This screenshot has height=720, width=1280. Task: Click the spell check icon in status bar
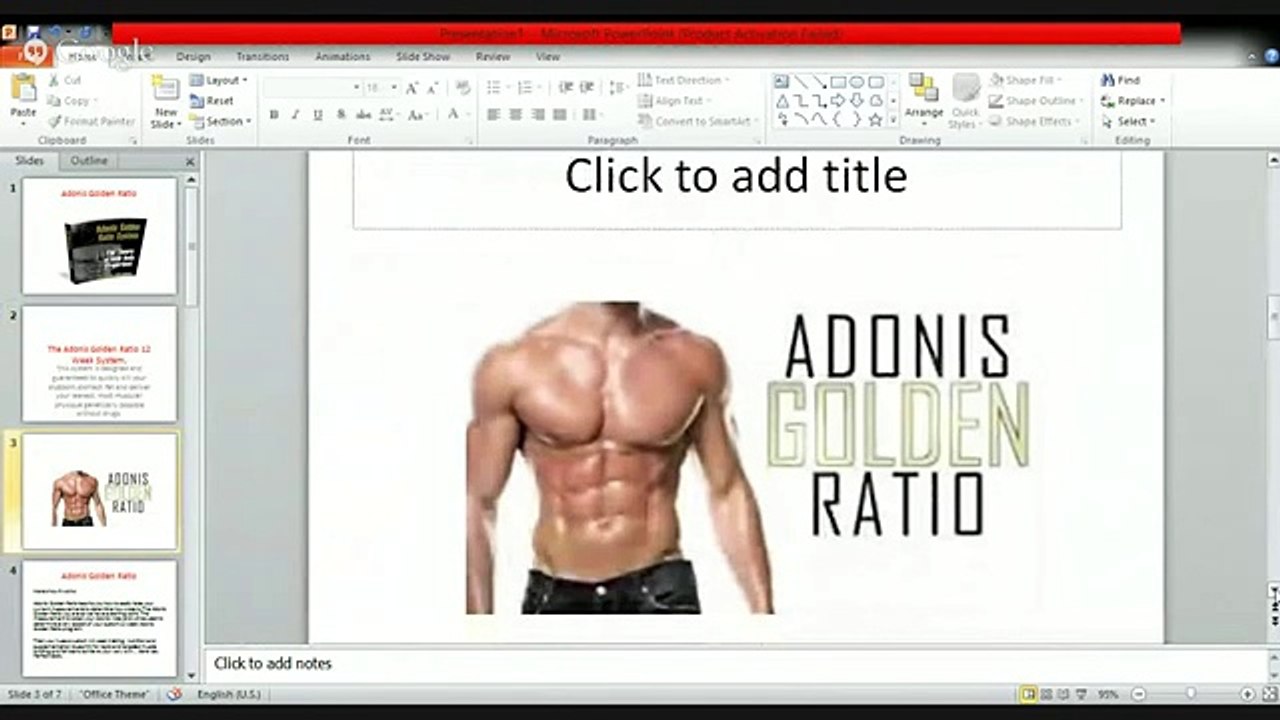(175, 694)
